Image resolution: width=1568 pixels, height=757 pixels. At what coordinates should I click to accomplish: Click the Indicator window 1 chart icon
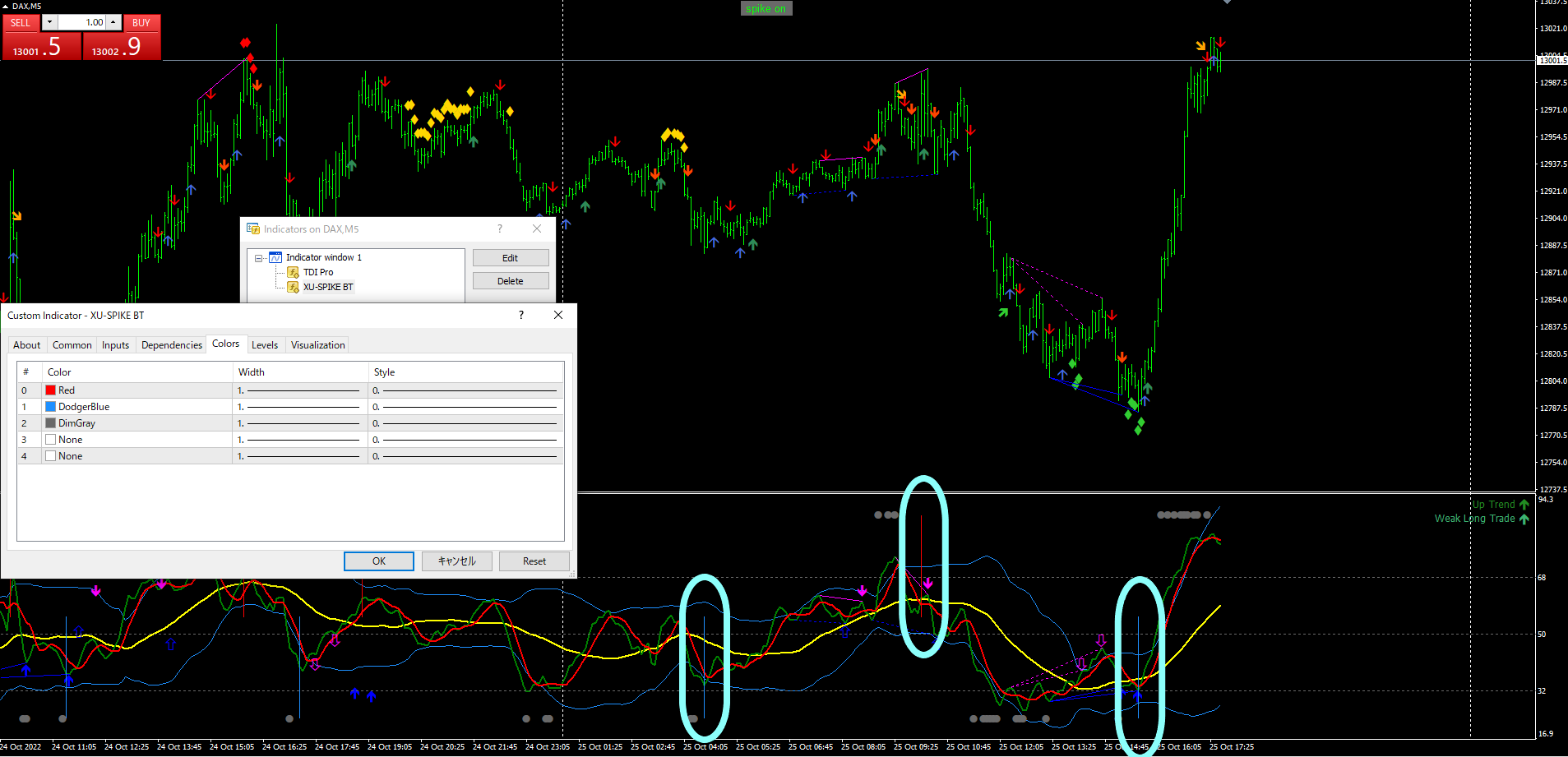coord(275,257)
